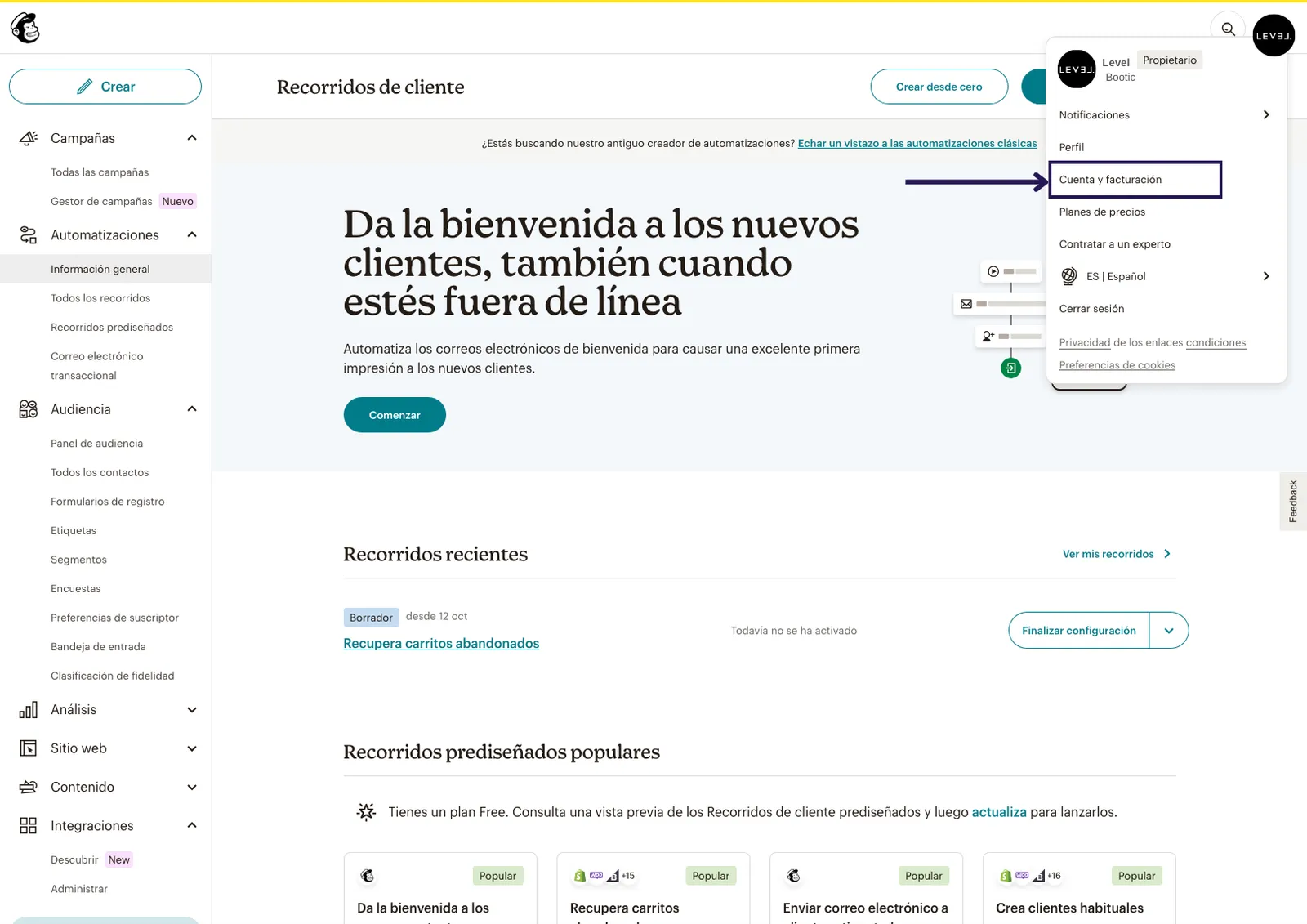Open Preferencias de cookies link

point(1117,365)
